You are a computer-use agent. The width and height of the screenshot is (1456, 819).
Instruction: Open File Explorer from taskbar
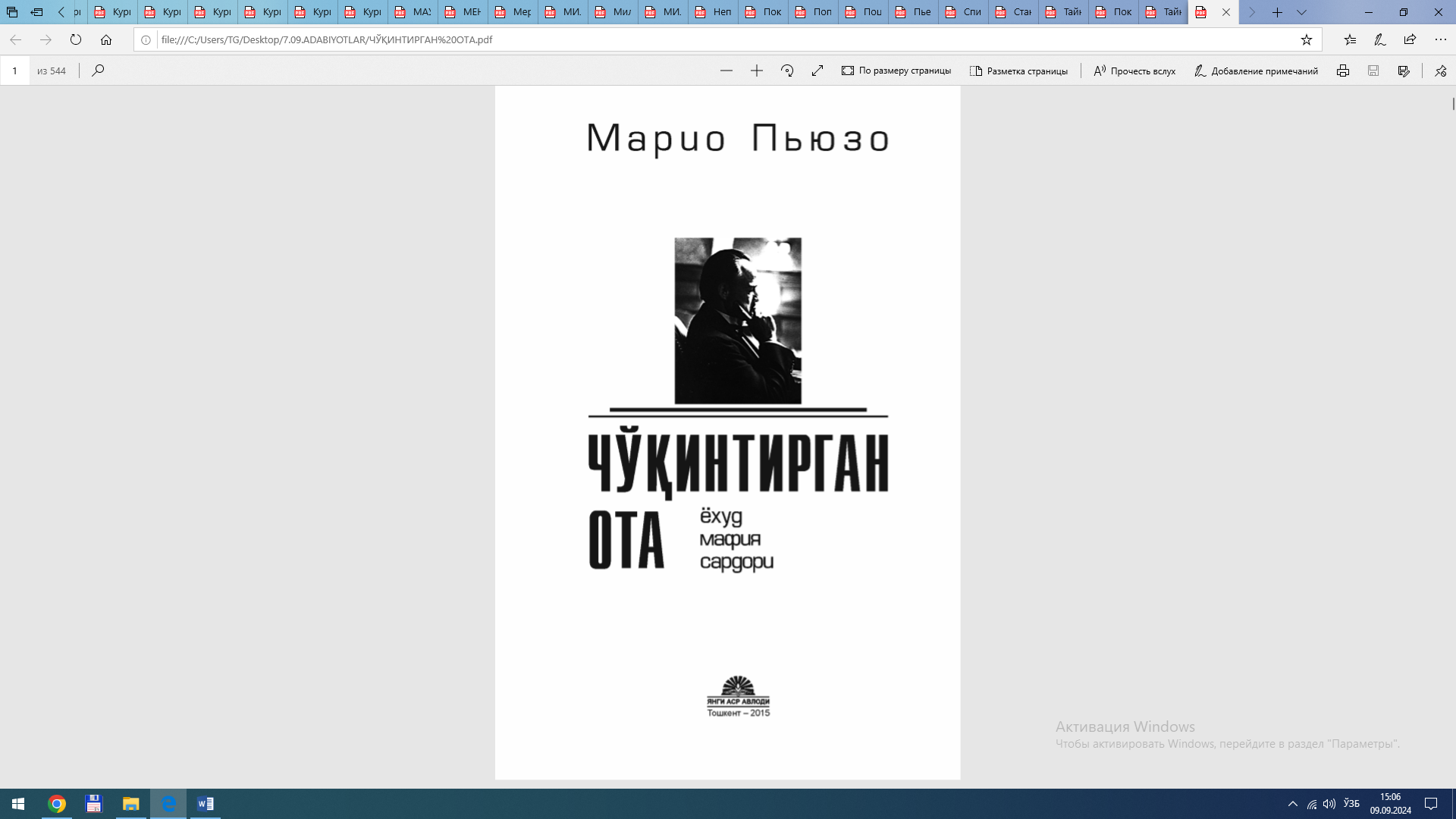click(131, 804)
